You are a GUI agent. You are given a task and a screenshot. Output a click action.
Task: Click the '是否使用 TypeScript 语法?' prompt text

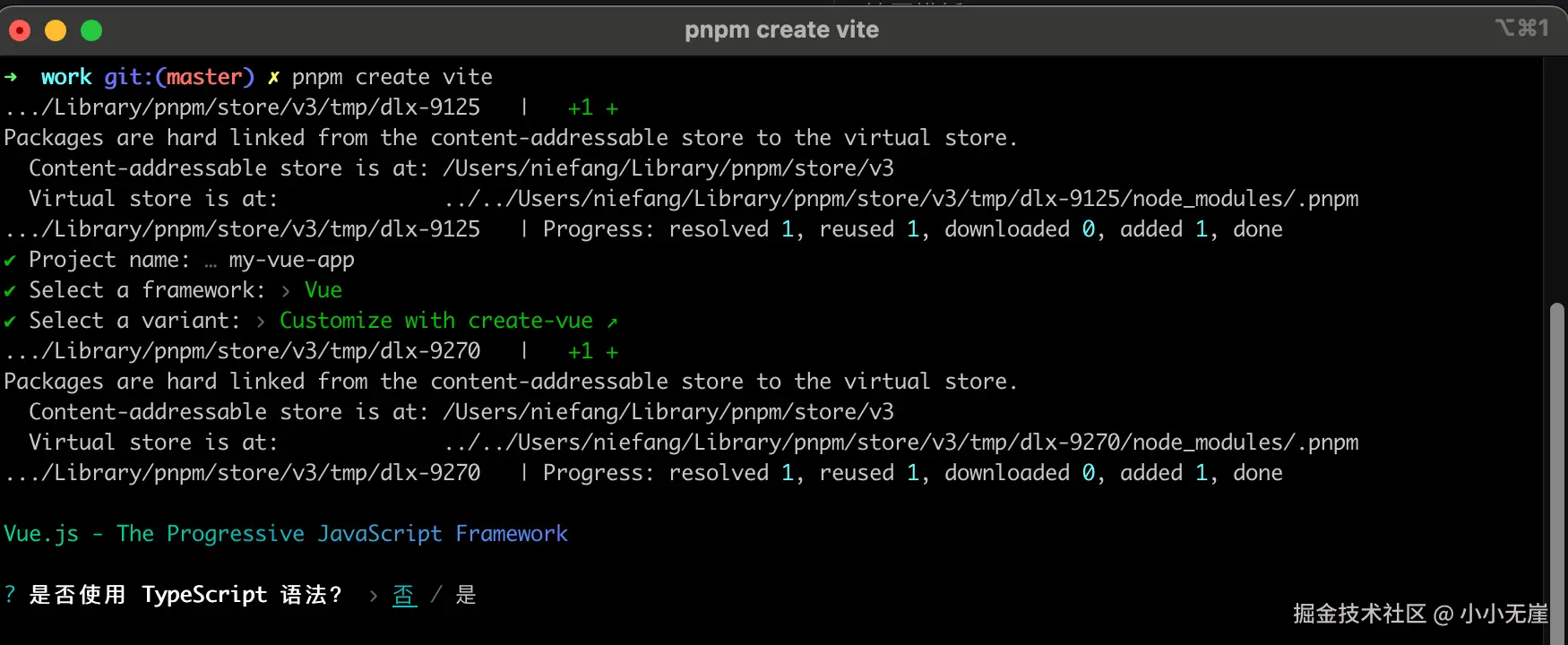(x=185, y=595)
